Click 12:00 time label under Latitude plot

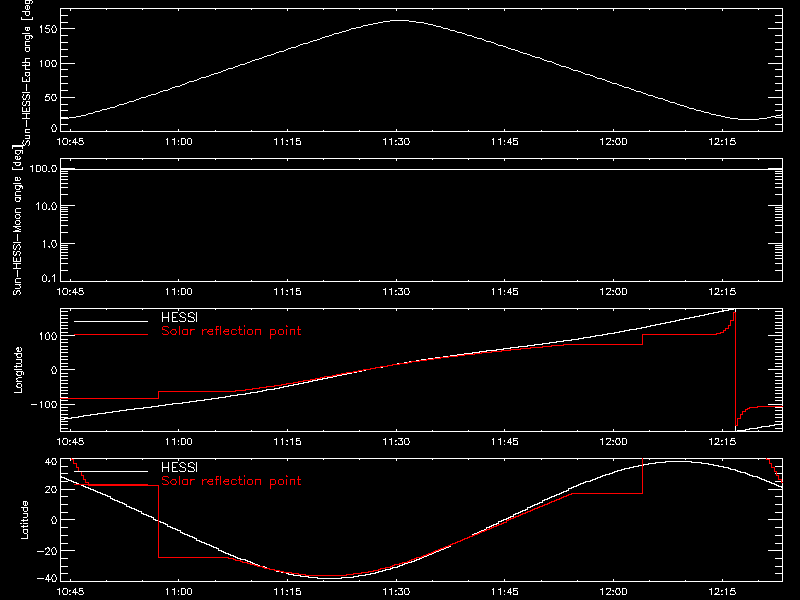(613, 592)
